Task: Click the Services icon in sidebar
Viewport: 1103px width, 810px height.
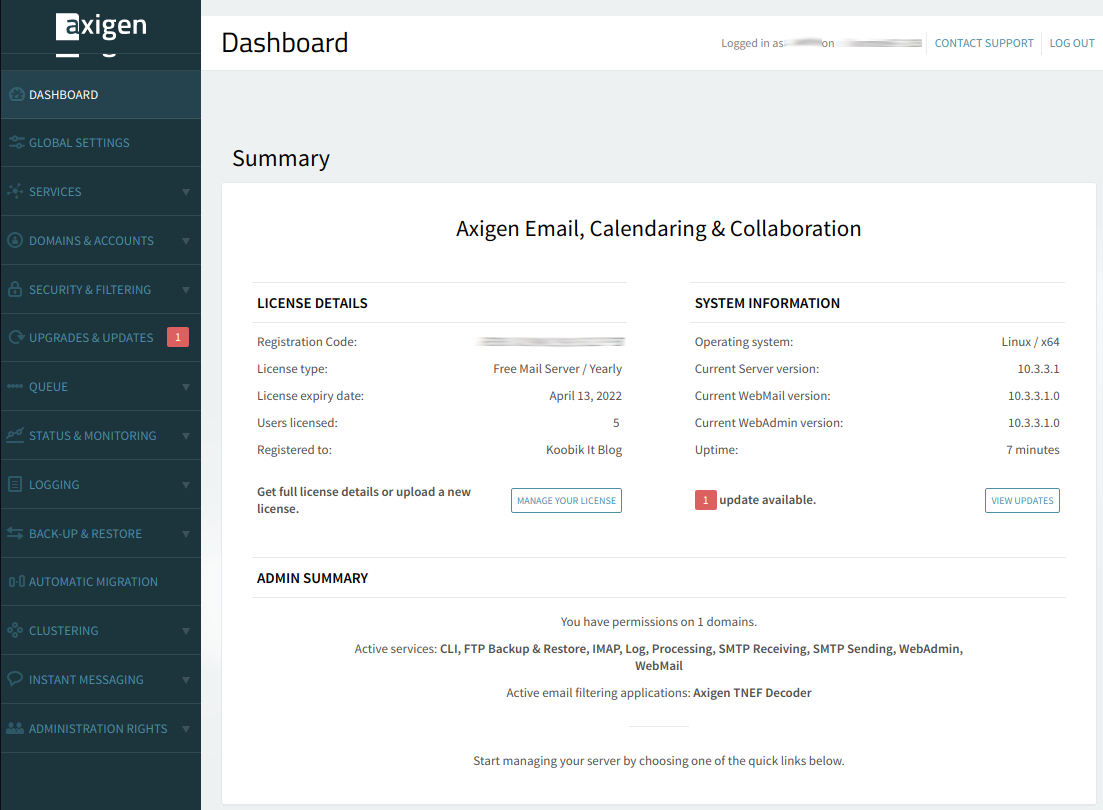Action: 15,191
